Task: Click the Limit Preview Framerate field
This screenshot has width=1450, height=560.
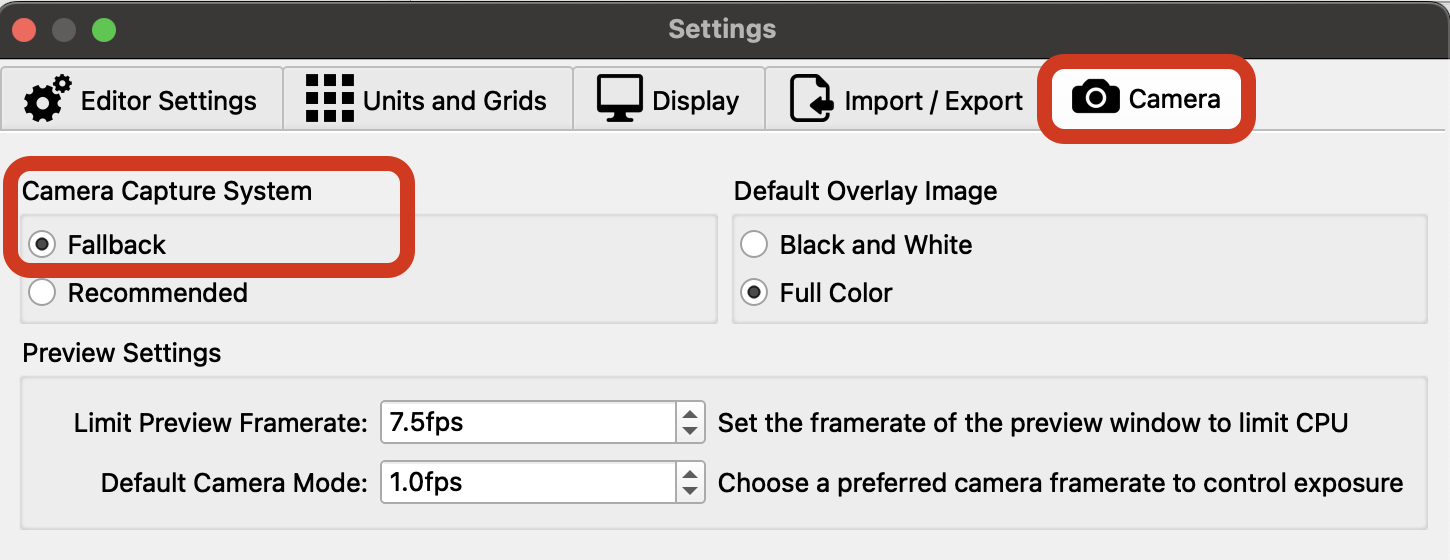Action: click(x=528, y=422)
